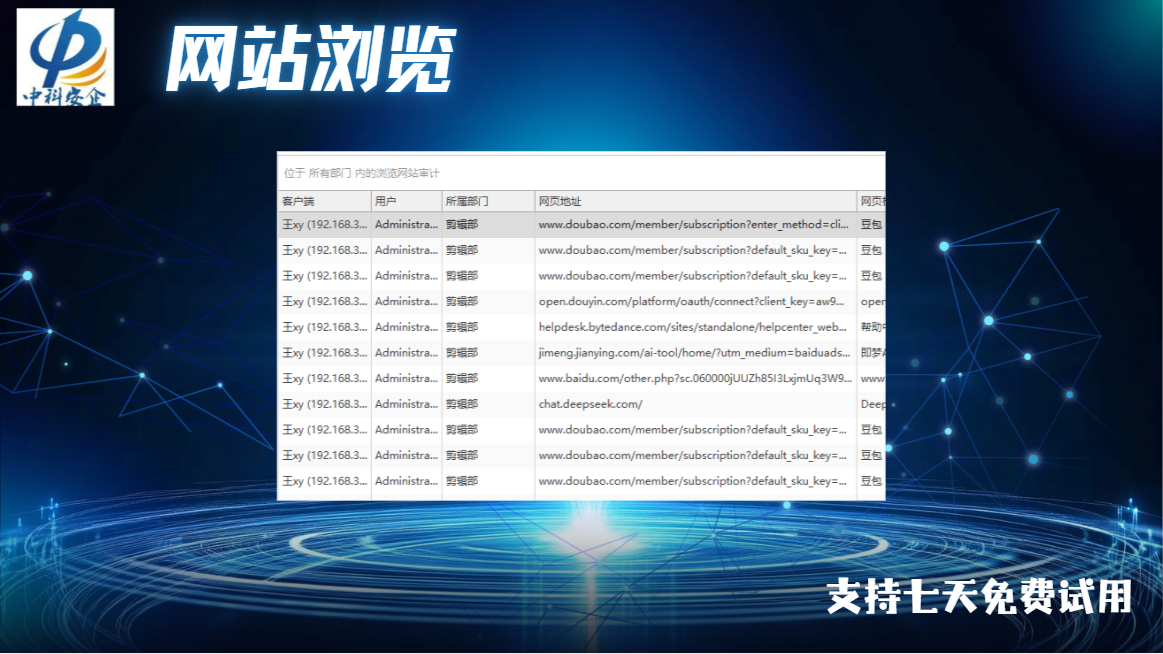Select the www.baidu.com/other.php URL cell

(695, 378)
